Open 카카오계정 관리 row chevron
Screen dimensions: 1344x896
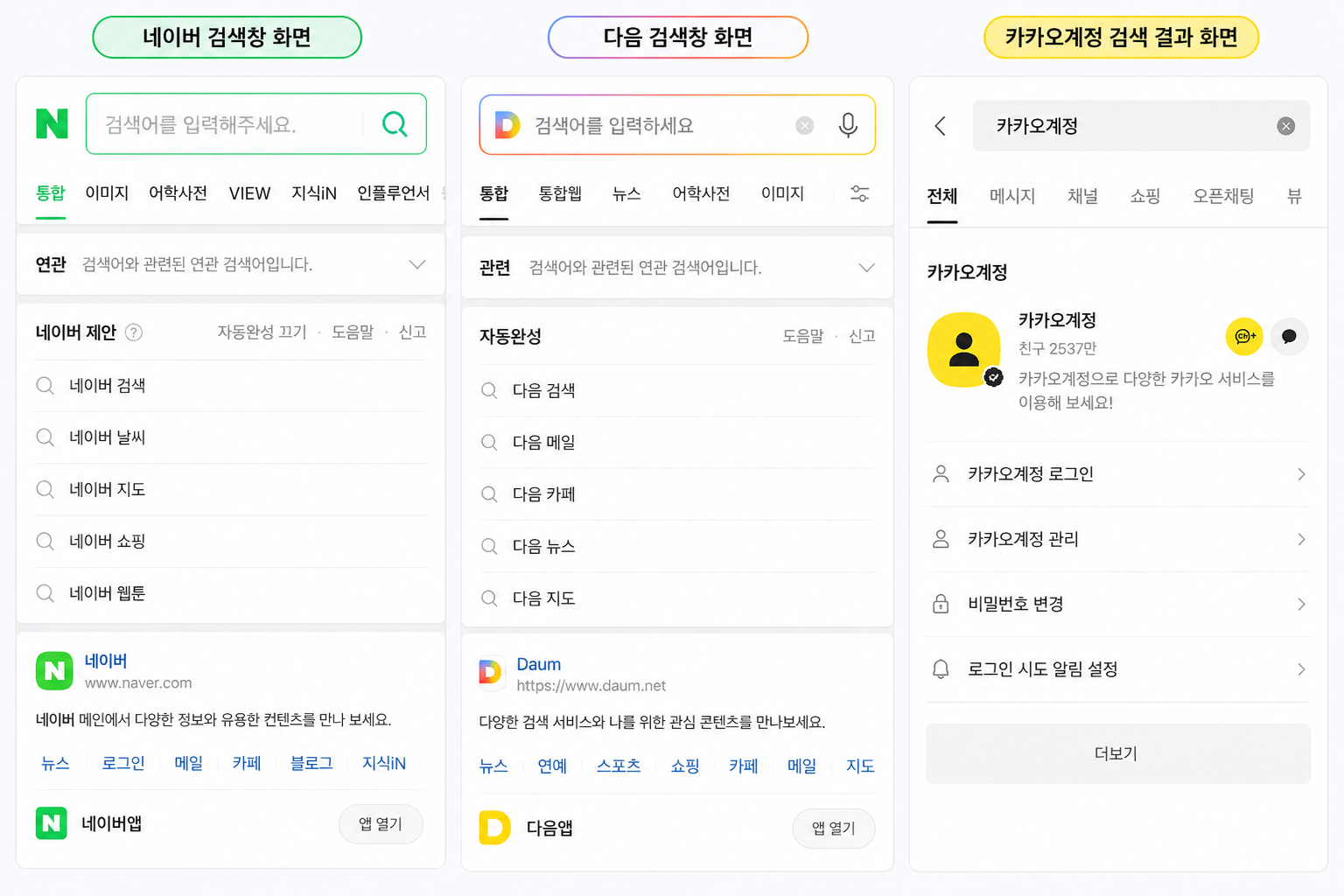click(1301, 539)
